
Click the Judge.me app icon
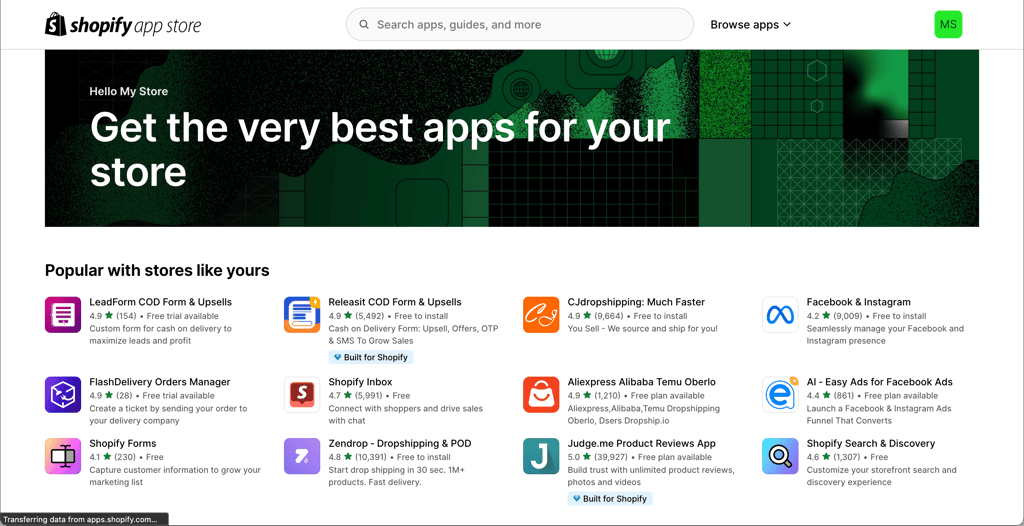[541, 456]
